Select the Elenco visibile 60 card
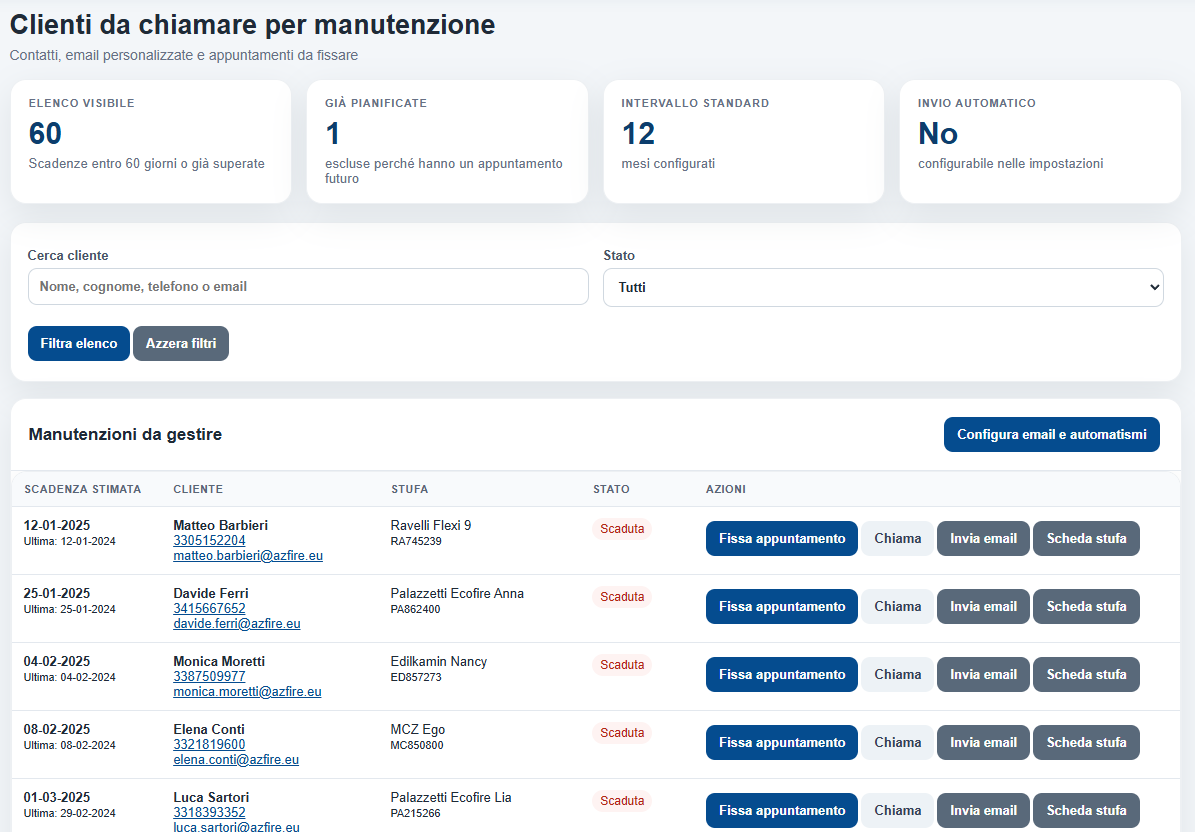The image size is (1195, 832). 151,142
